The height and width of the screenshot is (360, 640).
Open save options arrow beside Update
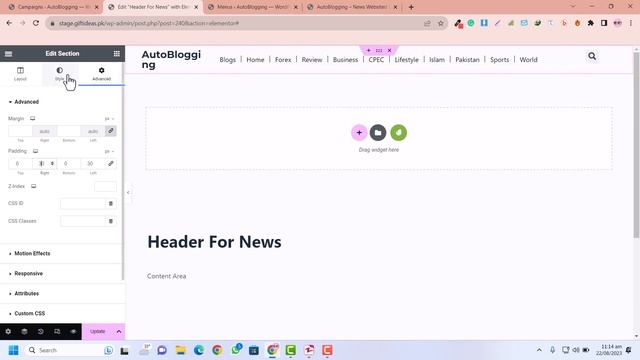click(119, 331)
